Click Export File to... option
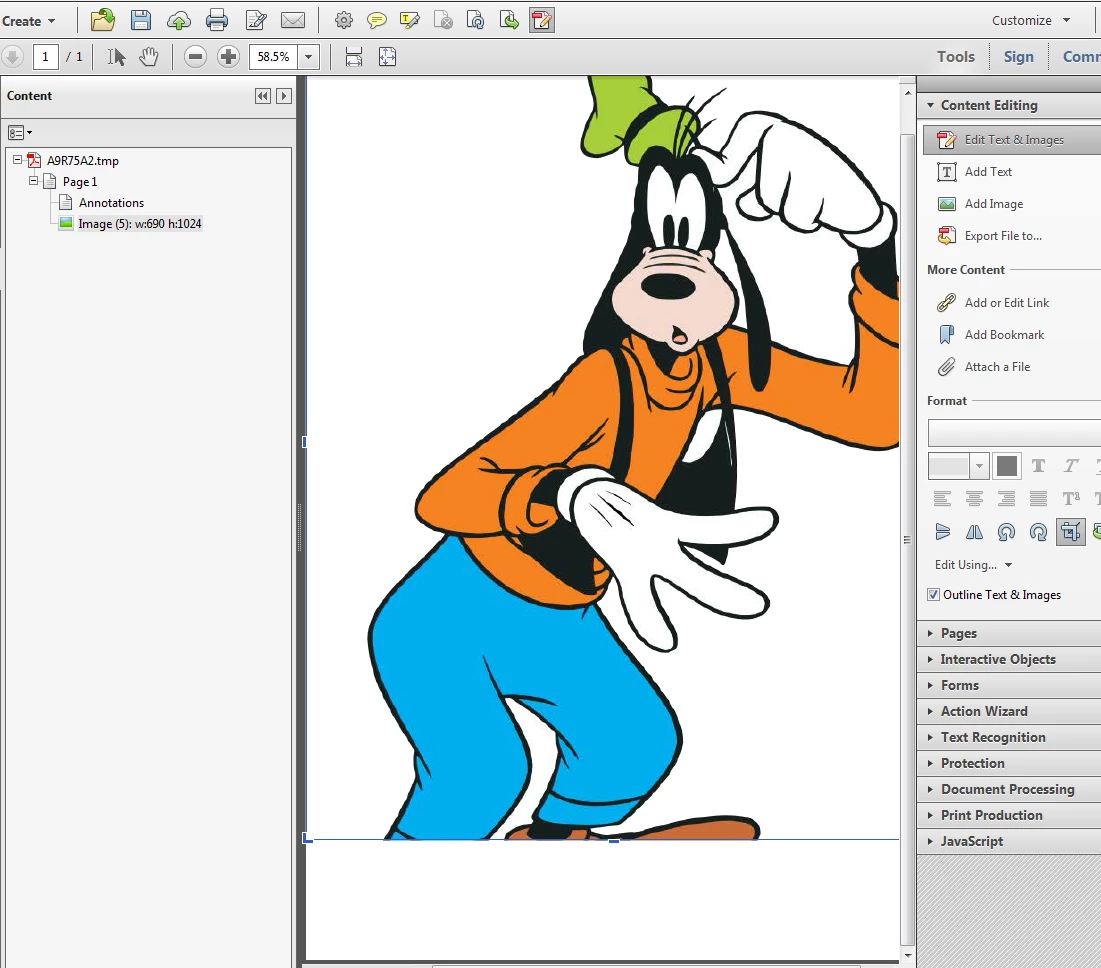This screenshot has width=1101, height=968. (x=1002, y=236)
